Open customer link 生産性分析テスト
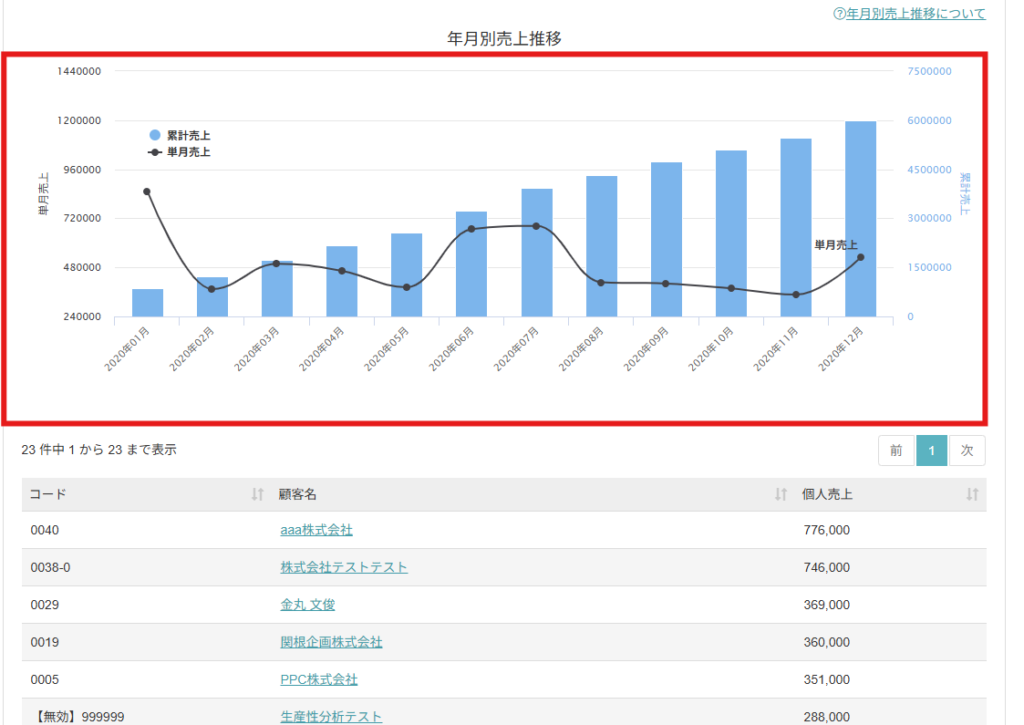The height and width of the screenshot is (725, 1024). tap(331, 716)
